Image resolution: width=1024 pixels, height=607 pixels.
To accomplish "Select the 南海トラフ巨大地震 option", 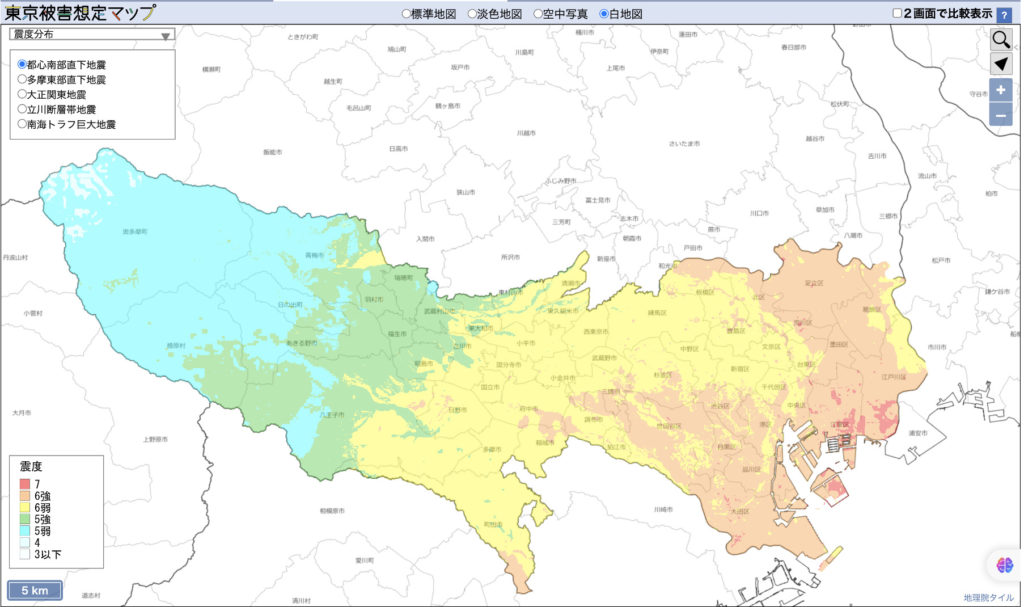I will tap(22, 125).
